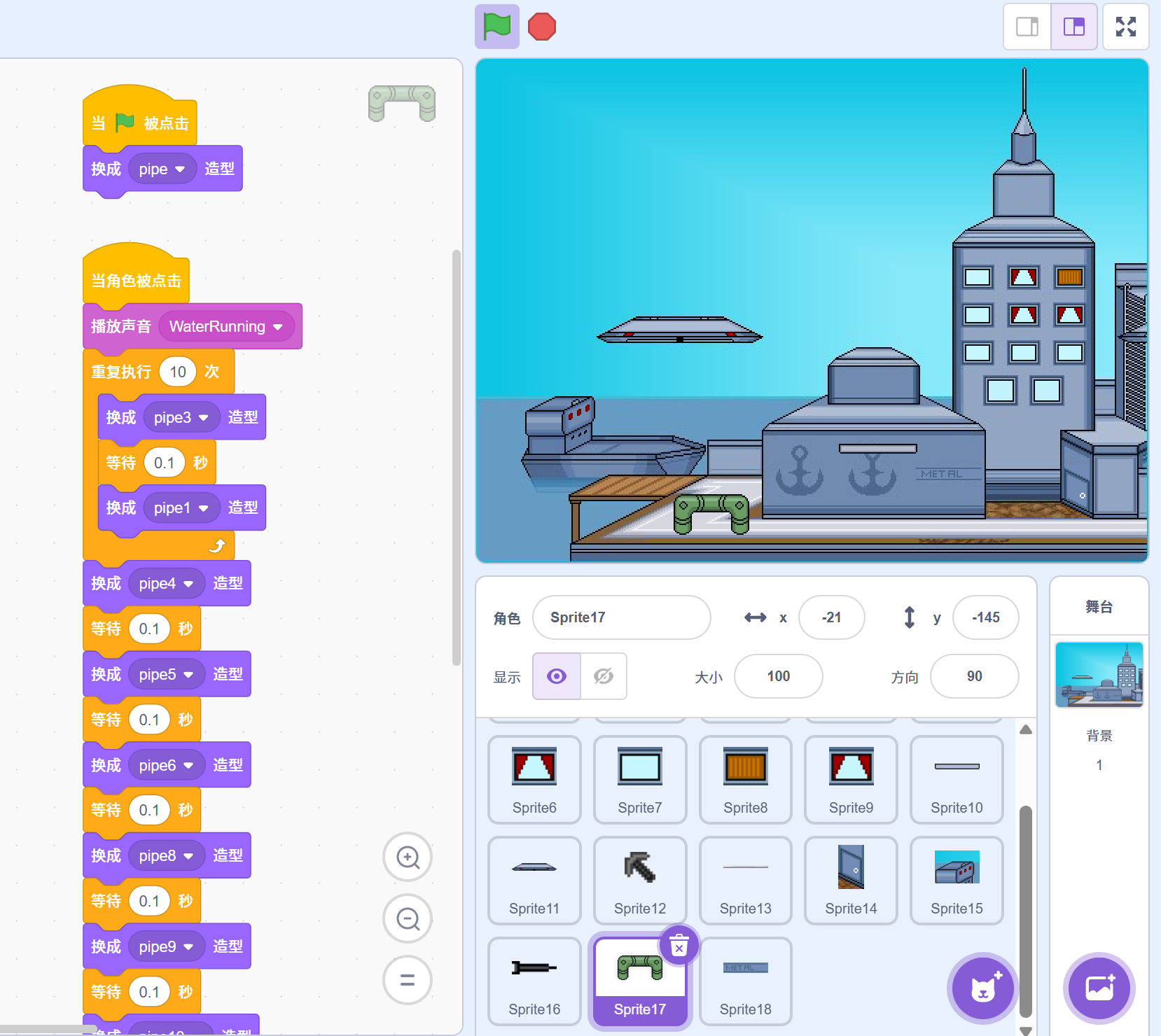Open the choose a backdrop button
Screen dimensions: 1161x1036
(1099, 988)
